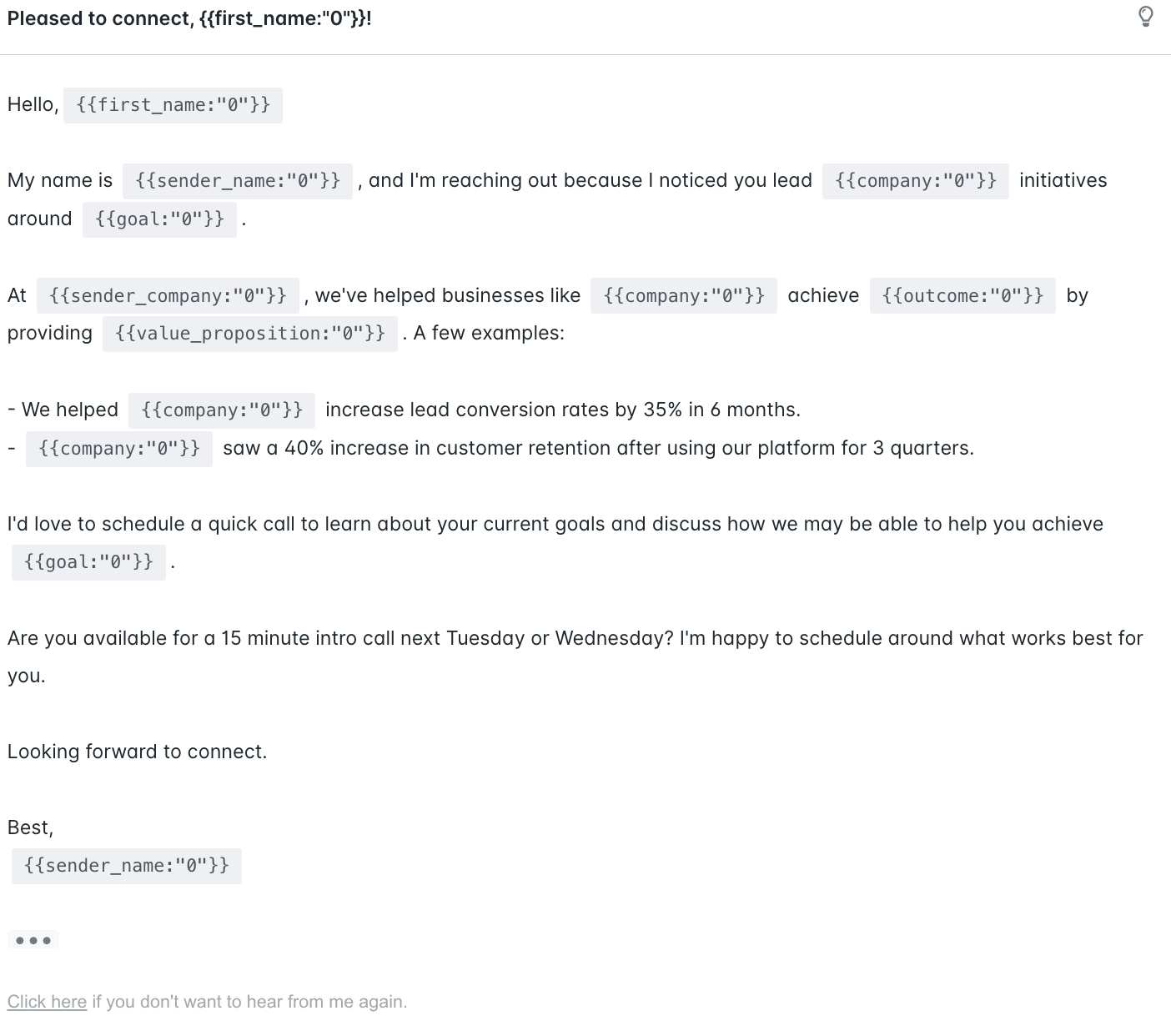This screenshot has height=1036, width=1171.
Task: Click the lightbulb suggestions icon
Action: point(1146,17)
